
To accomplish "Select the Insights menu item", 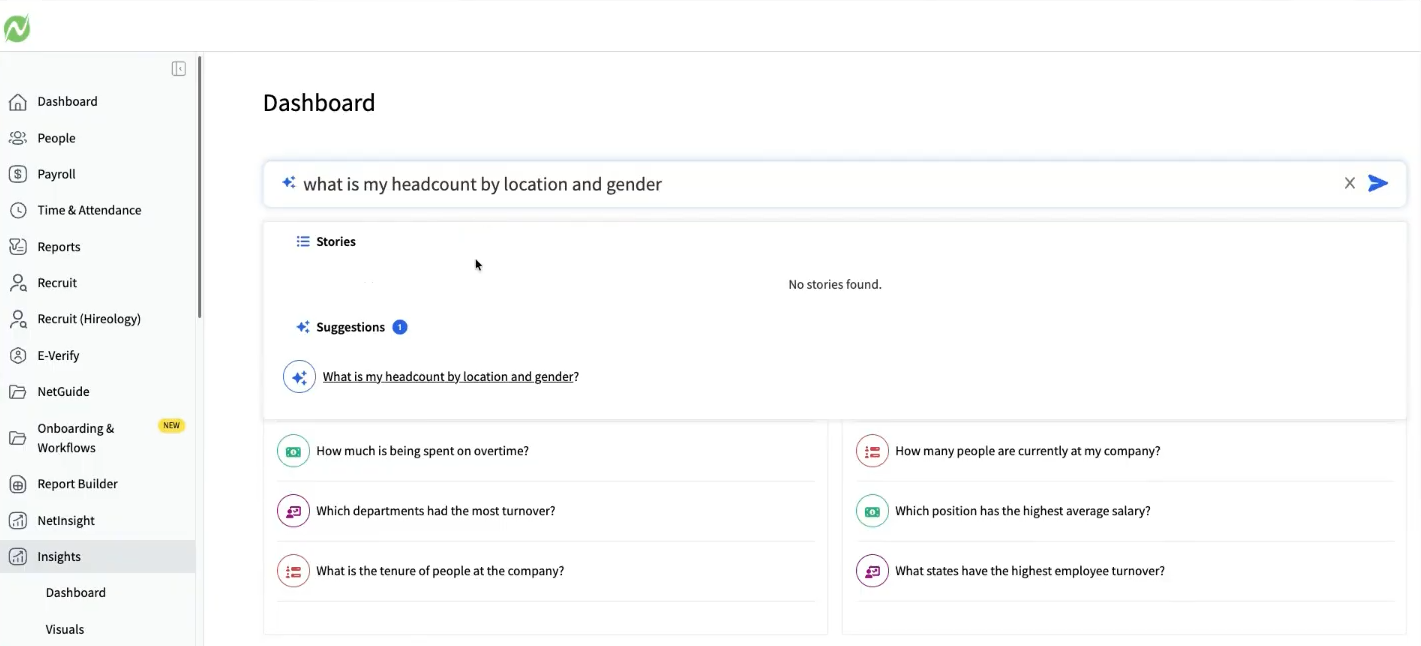I will click(98, 557).
